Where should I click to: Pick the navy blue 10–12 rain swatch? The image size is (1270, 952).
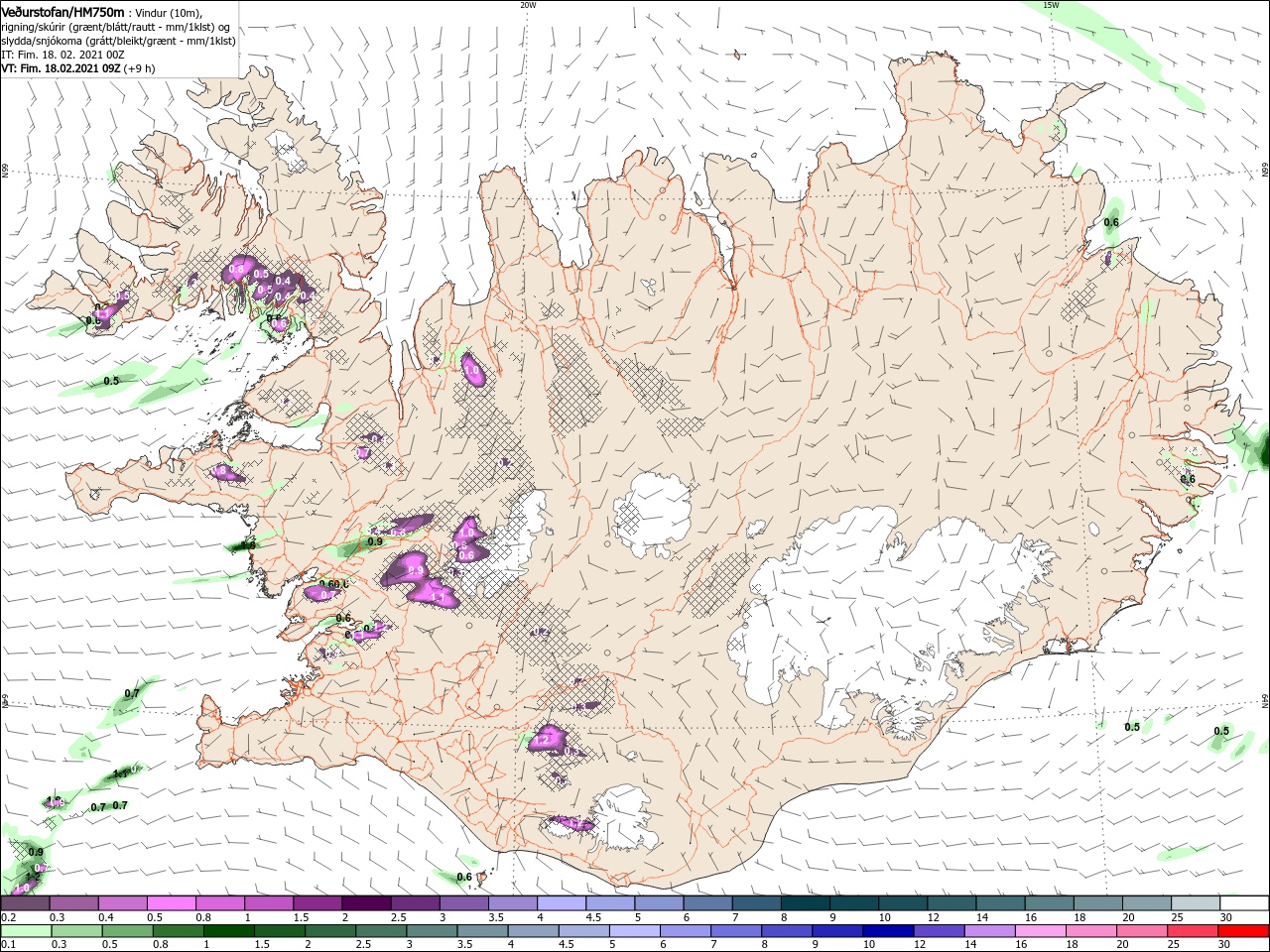pyautogui.click(x=889, y=931)
